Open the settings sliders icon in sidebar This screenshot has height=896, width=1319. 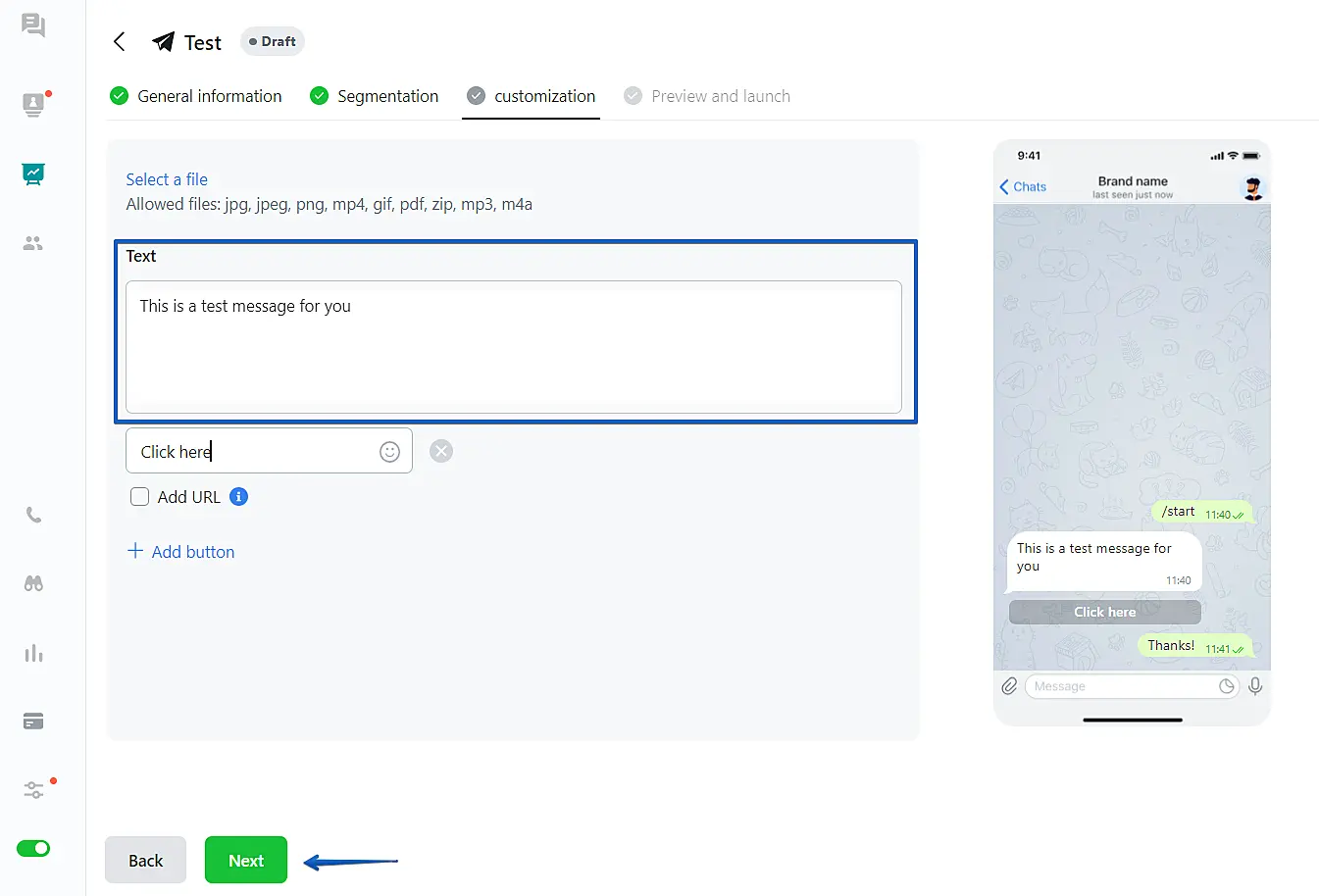[33, 790]
